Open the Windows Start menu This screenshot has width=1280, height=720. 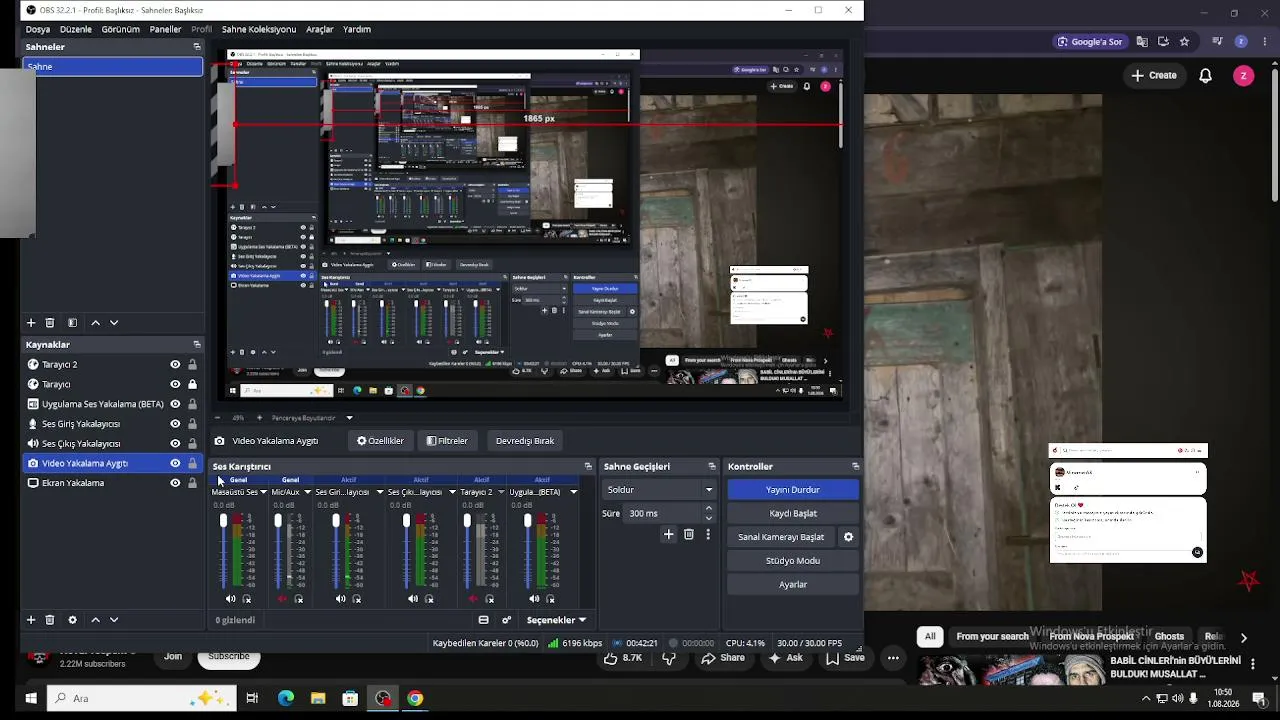(x=31, y=698)
